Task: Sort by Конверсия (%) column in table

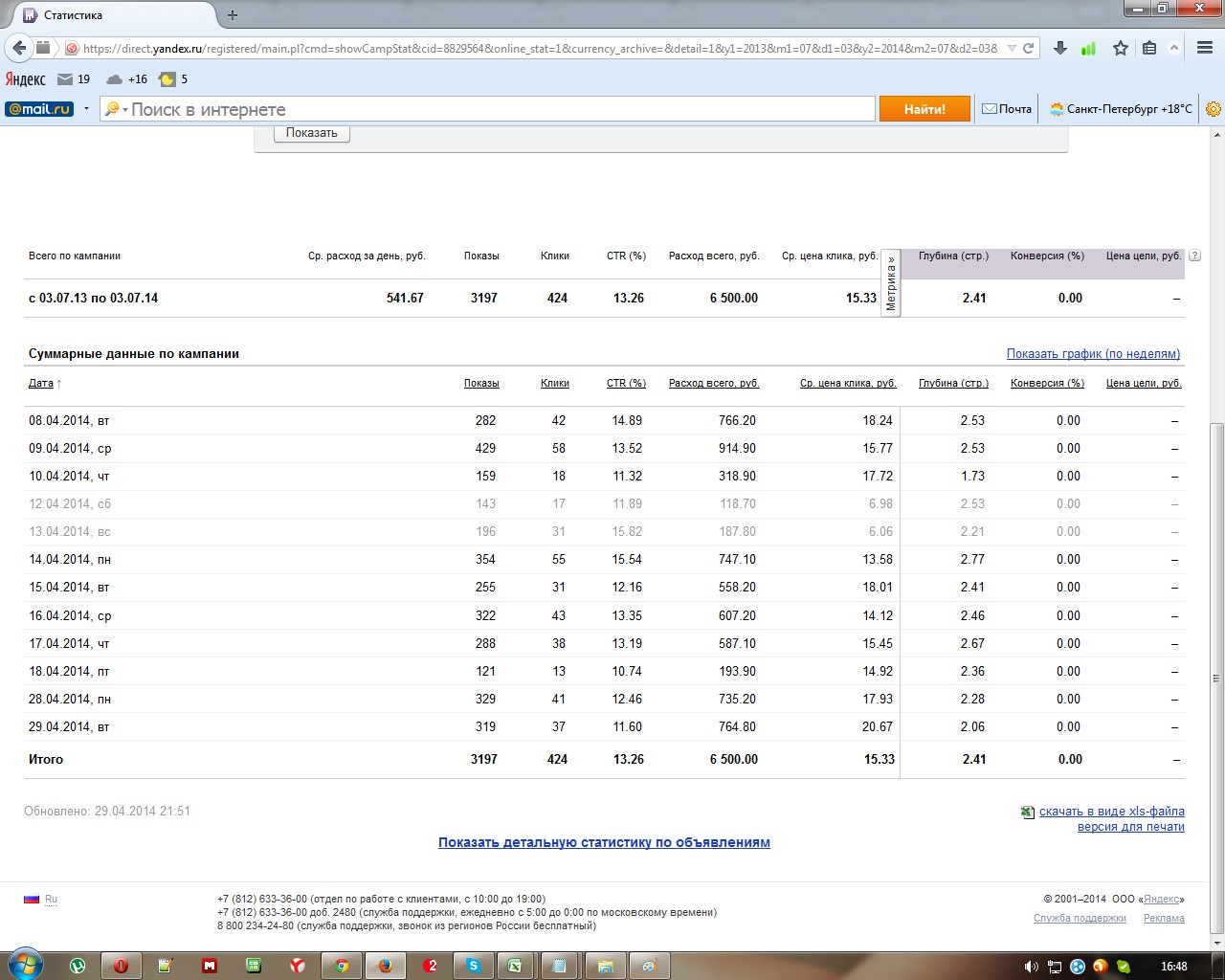Action: point(1047,384)
